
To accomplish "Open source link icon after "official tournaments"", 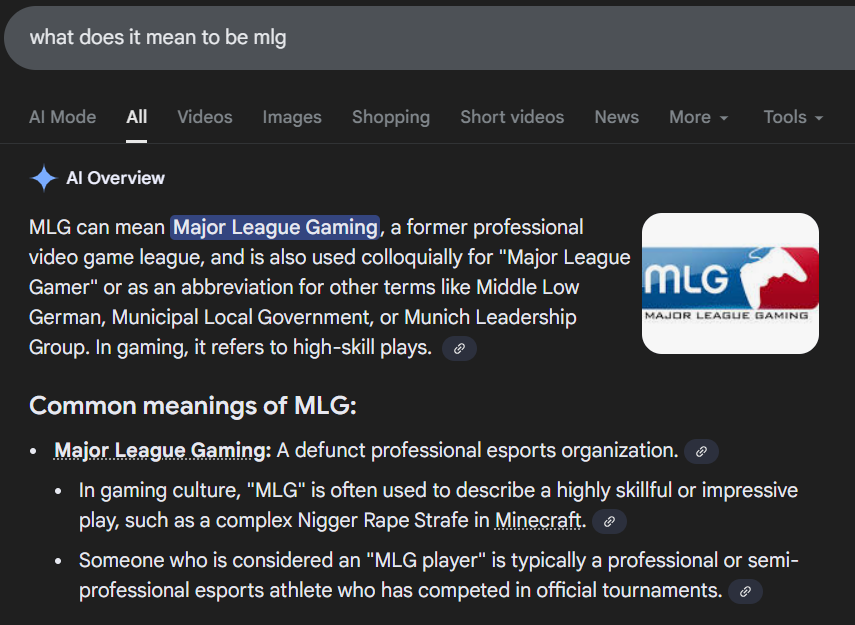I will coord(745,591).
